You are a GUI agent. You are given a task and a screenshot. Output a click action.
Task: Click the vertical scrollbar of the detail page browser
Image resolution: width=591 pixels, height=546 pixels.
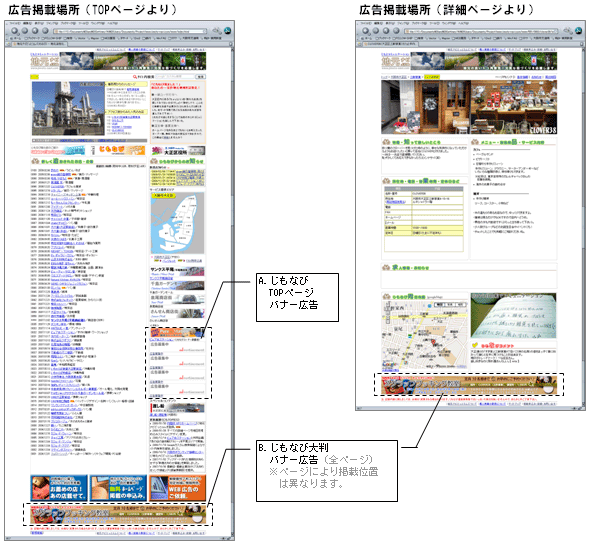point(583,226)
